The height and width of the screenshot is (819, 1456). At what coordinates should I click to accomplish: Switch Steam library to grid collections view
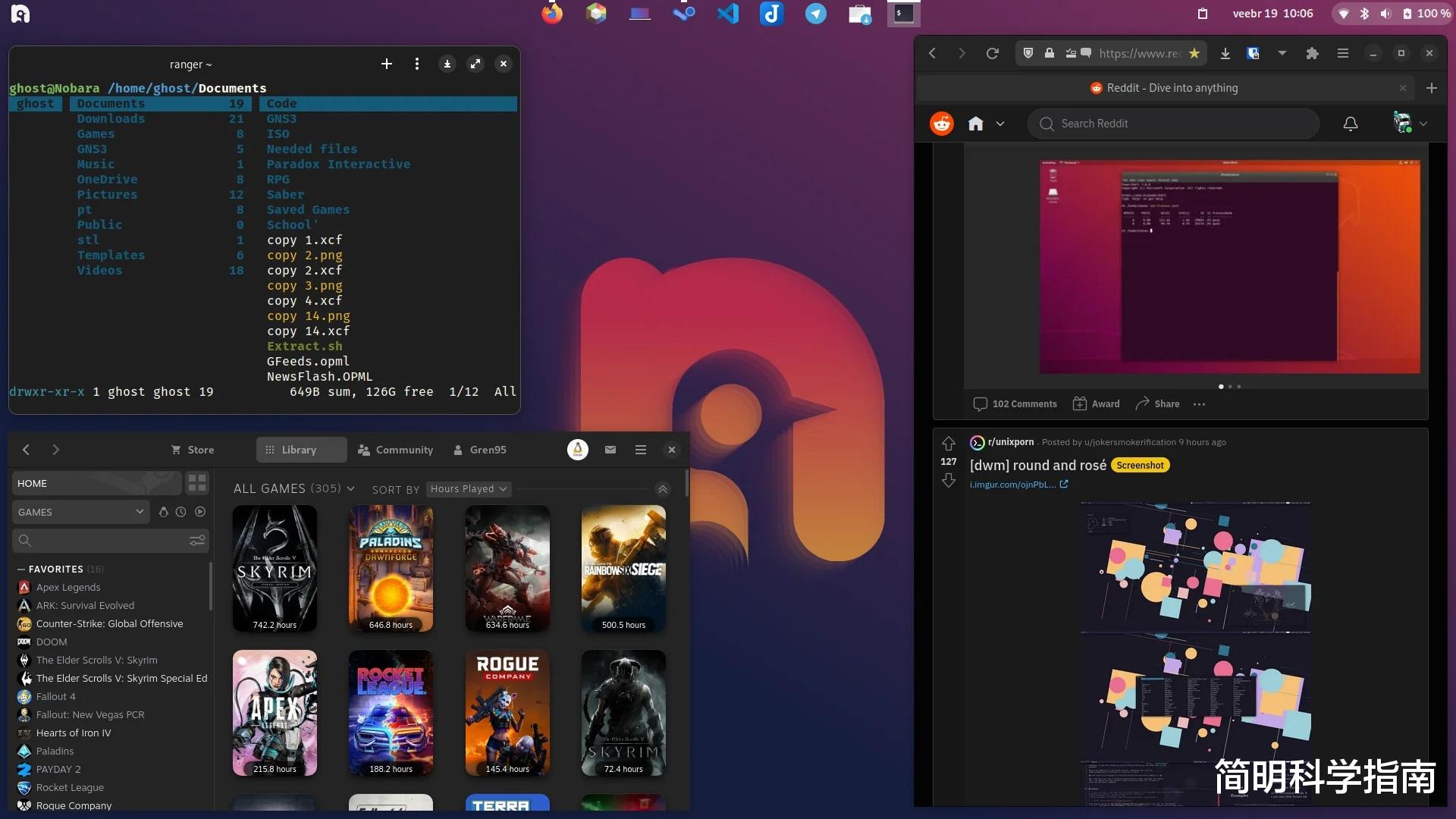197,483
